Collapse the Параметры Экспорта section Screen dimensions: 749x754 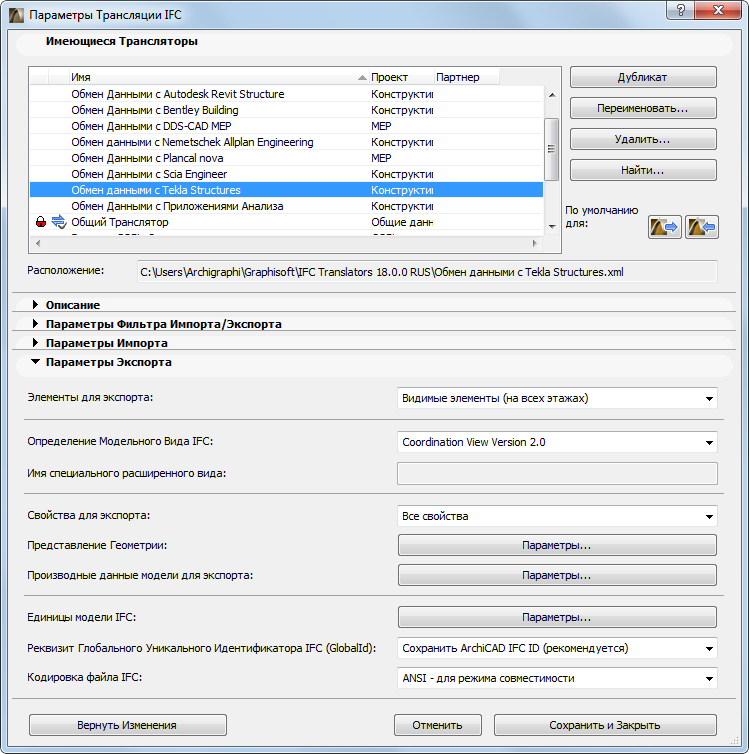[x=35, y=362]
